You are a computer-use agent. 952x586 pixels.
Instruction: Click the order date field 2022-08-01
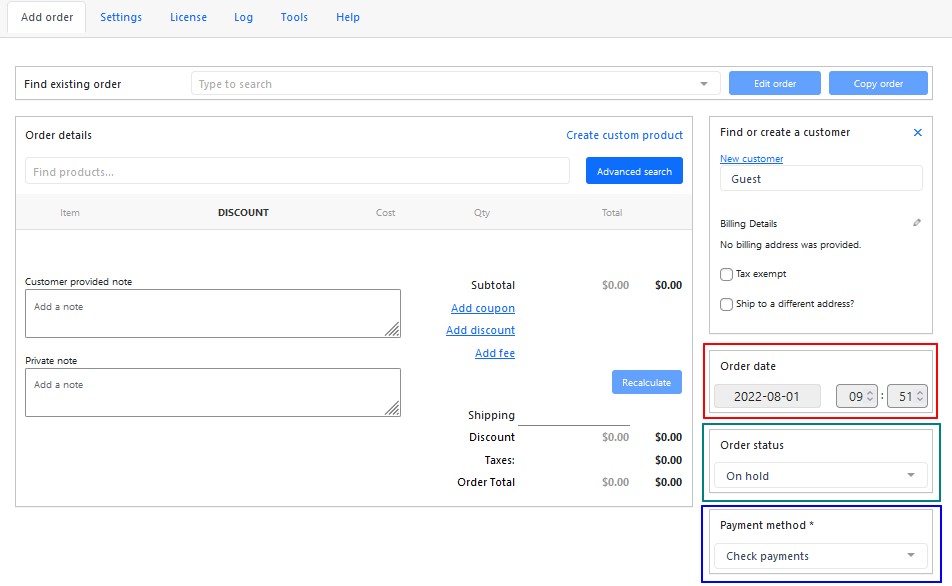[767, 397]
